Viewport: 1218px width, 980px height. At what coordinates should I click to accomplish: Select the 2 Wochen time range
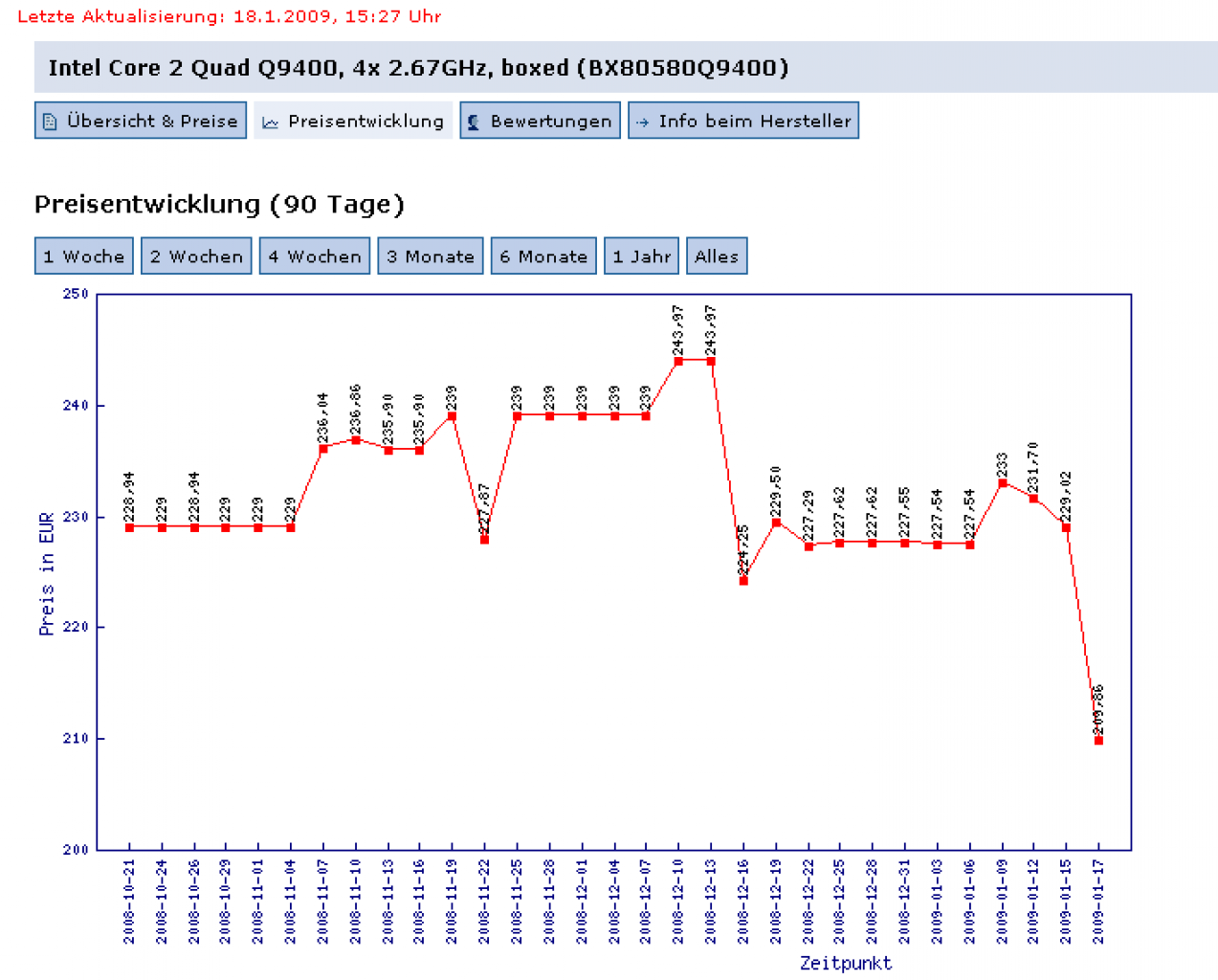point(196,256)
